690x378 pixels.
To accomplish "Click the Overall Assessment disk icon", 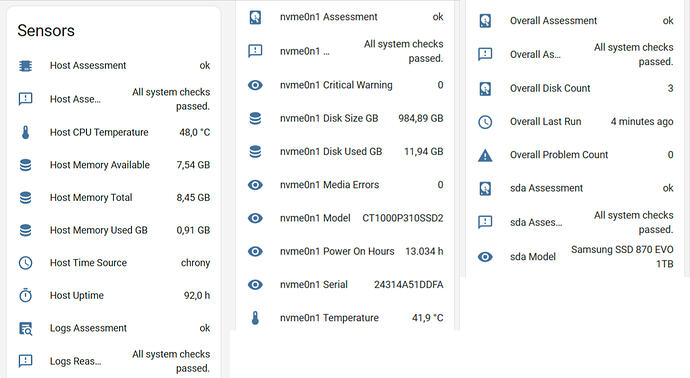I will (485, 21).
